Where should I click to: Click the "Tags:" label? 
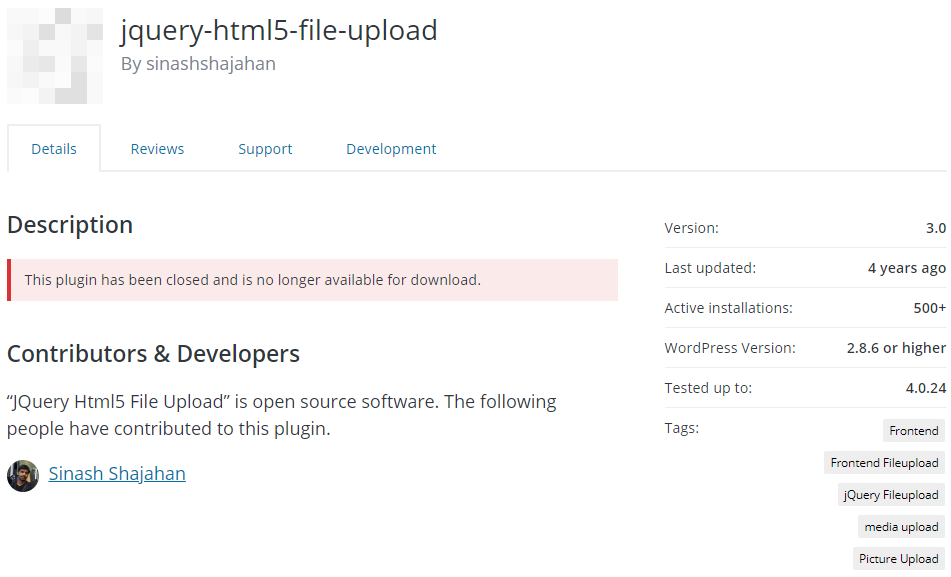tap(682, 428)
